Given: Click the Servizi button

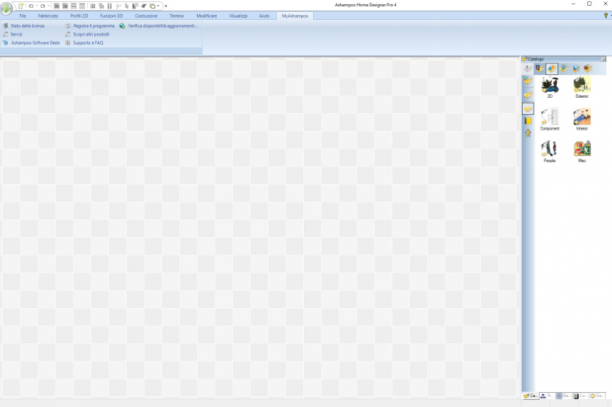Looking at the screenshot, I should [12, 34].
